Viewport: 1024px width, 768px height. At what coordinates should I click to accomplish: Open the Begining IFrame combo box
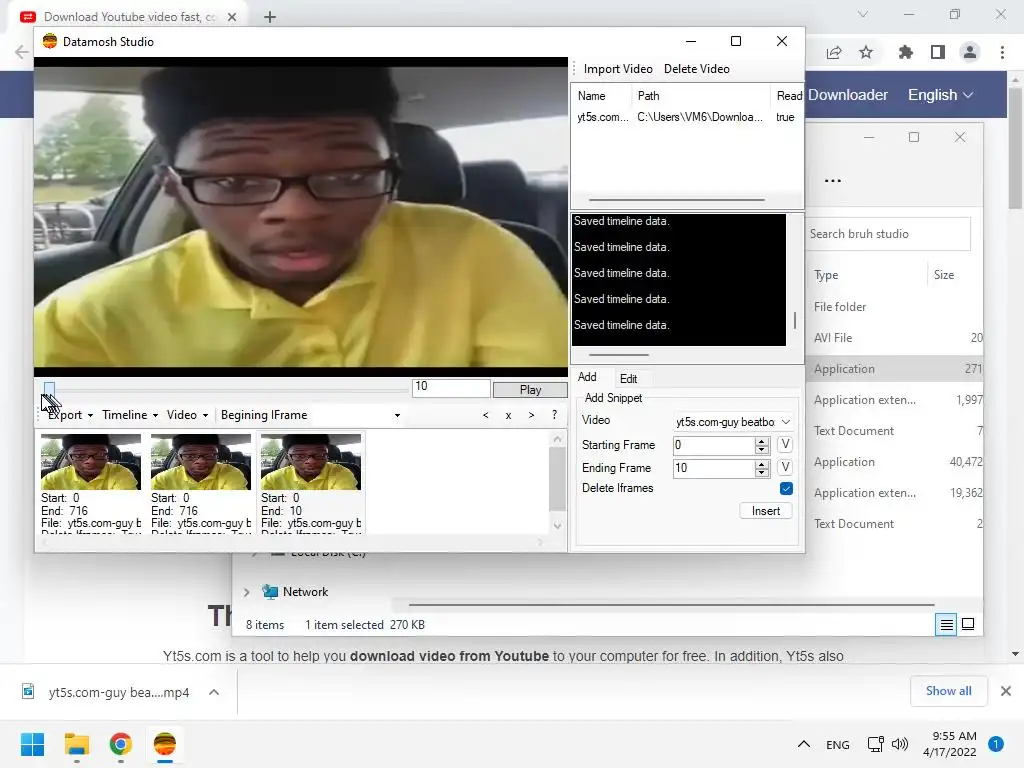pos(311,415)
